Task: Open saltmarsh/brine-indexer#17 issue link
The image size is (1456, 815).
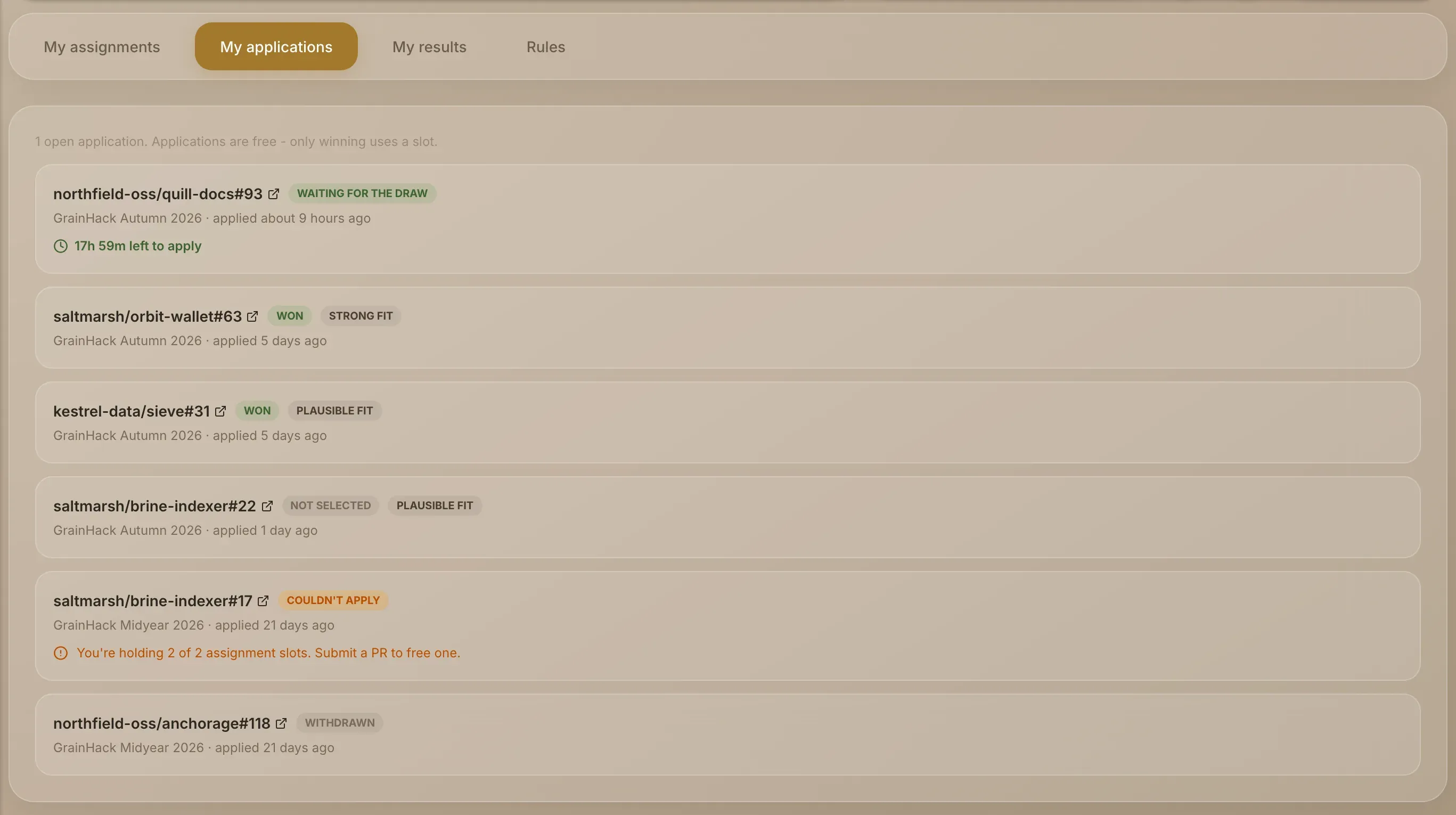Action: [x=153, y=601]
